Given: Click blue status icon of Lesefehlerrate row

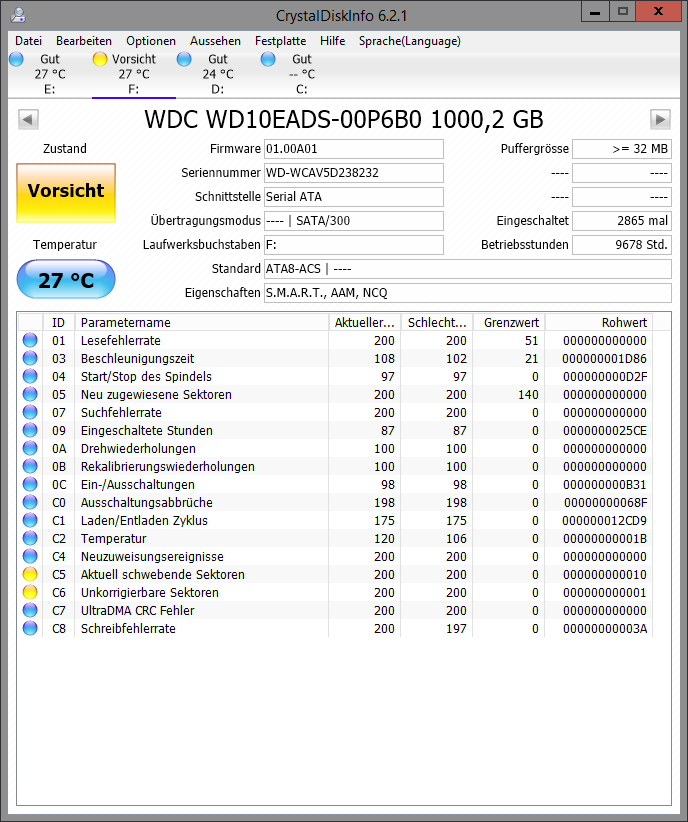Looking at the screenshot, I should pos(30,340).
